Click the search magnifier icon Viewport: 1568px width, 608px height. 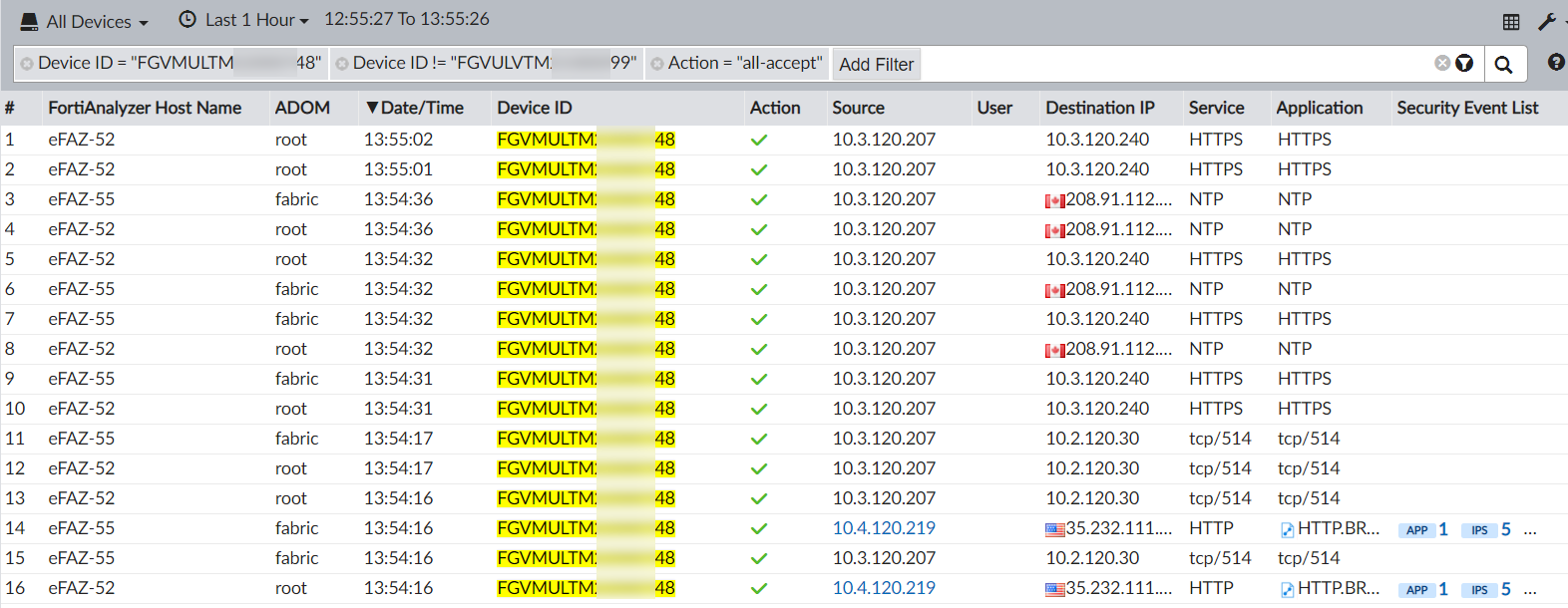tap(1503, 65)
